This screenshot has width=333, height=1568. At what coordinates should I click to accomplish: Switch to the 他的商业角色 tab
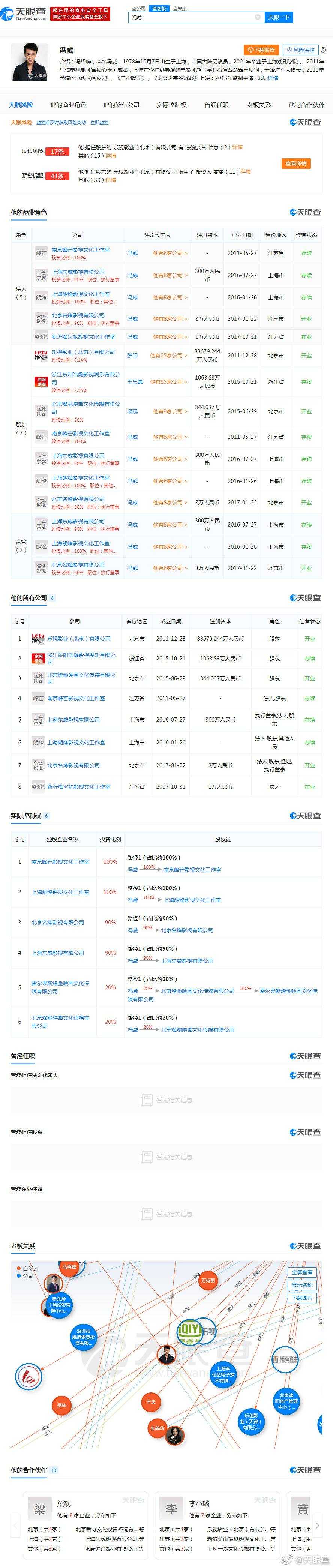click(x=68, y=105)
